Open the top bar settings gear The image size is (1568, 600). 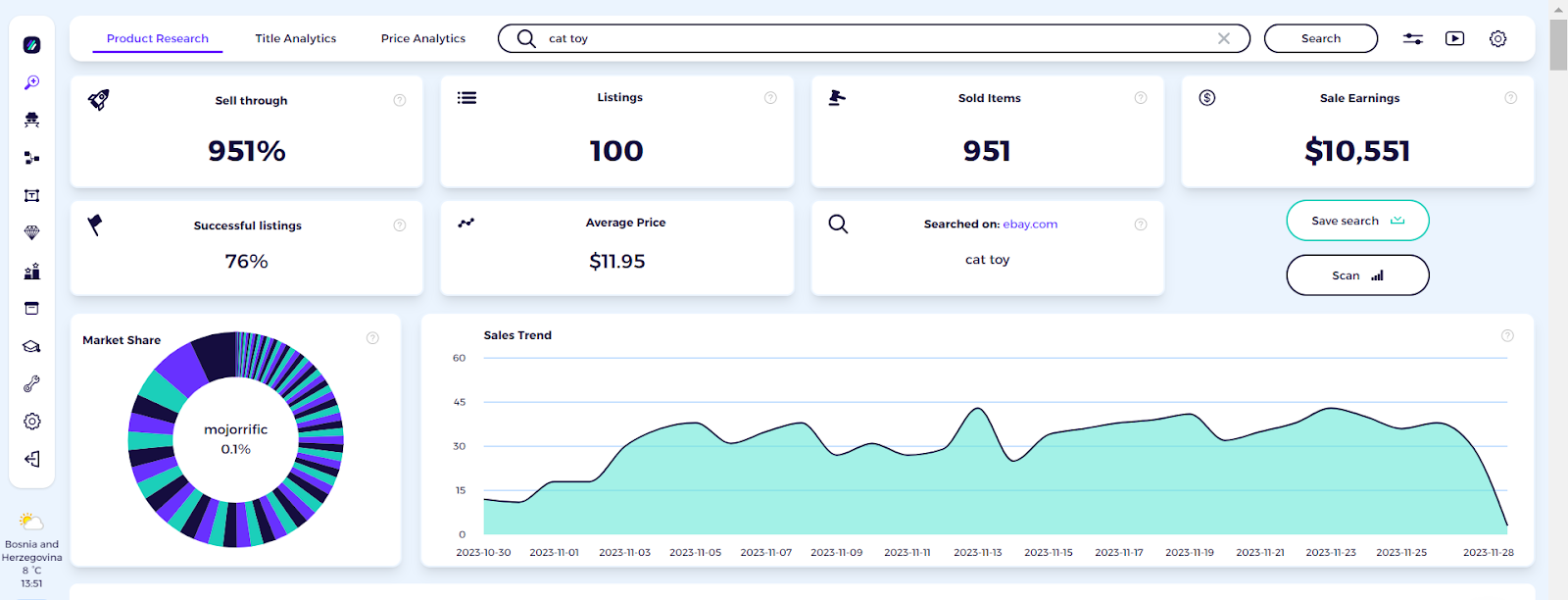point(1497,38)
